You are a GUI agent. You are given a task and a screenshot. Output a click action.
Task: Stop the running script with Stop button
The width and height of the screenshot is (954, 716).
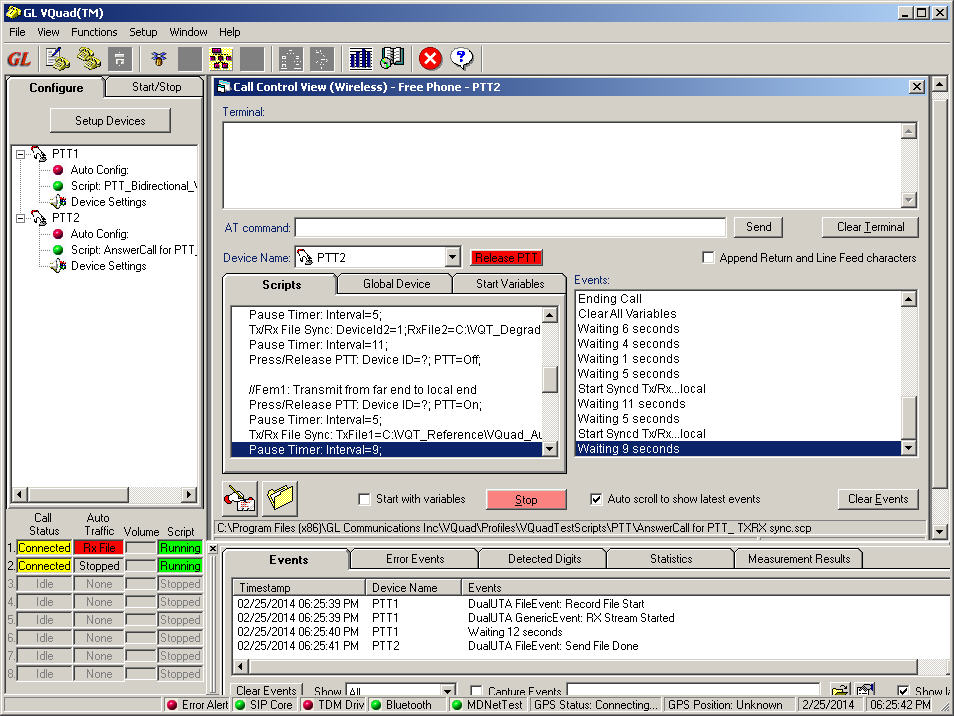[526, 499]
